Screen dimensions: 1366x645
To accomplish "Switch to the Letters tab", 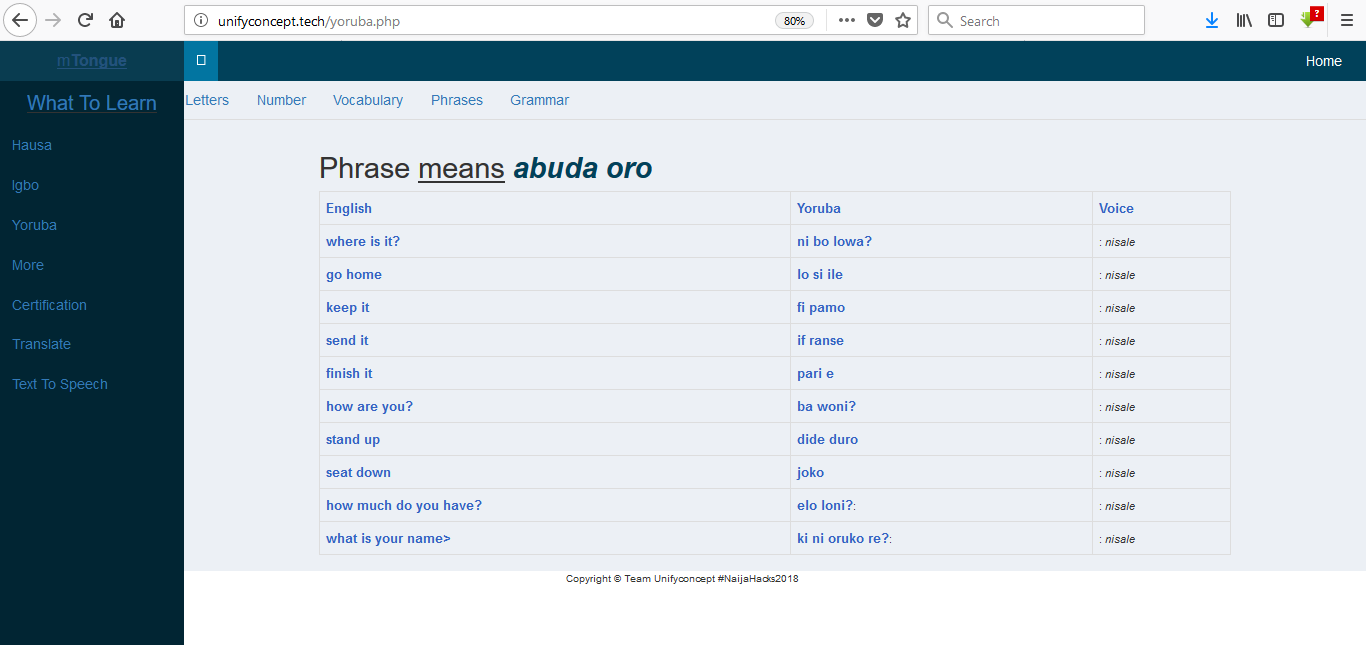I will [207, 100].
